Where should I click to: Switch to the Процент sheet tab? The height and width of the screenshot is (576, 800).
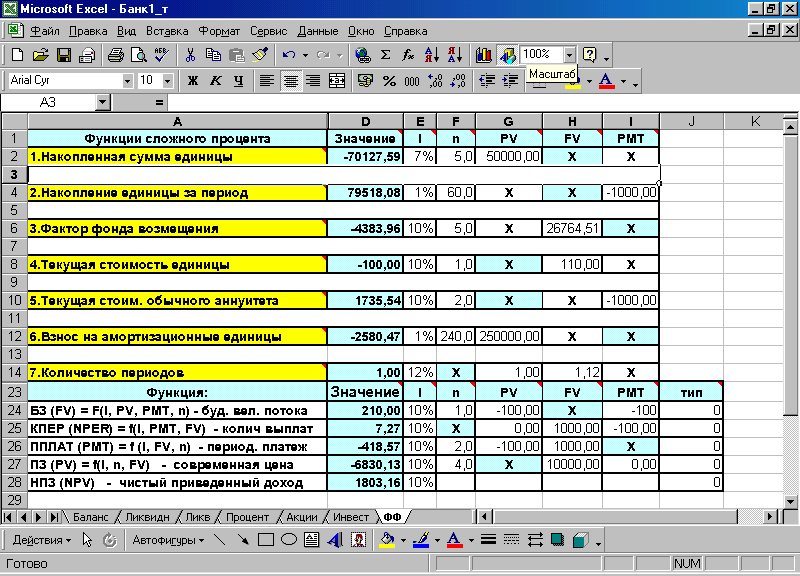247,517
